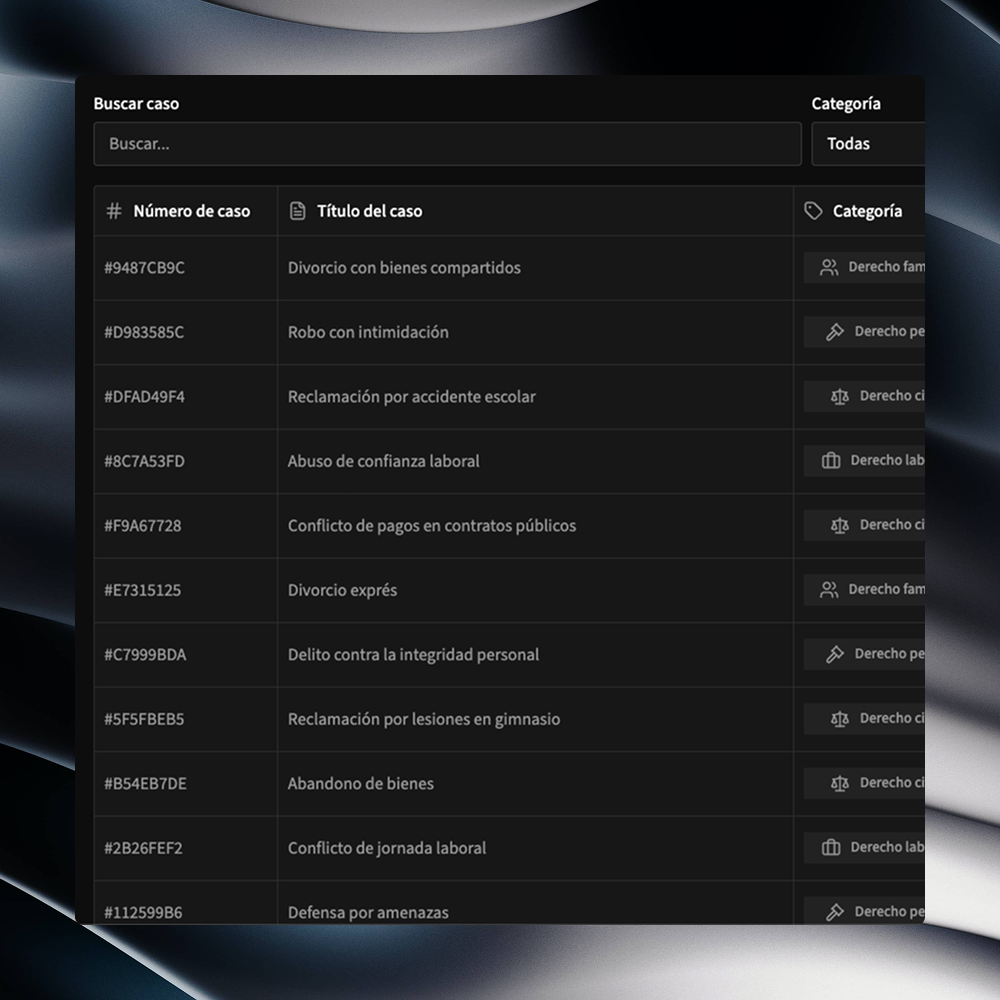Click the Derecho familiar badge on Divorcio exprés
Viewport: 1000px width, 1000px height.
tap(870, 589)
